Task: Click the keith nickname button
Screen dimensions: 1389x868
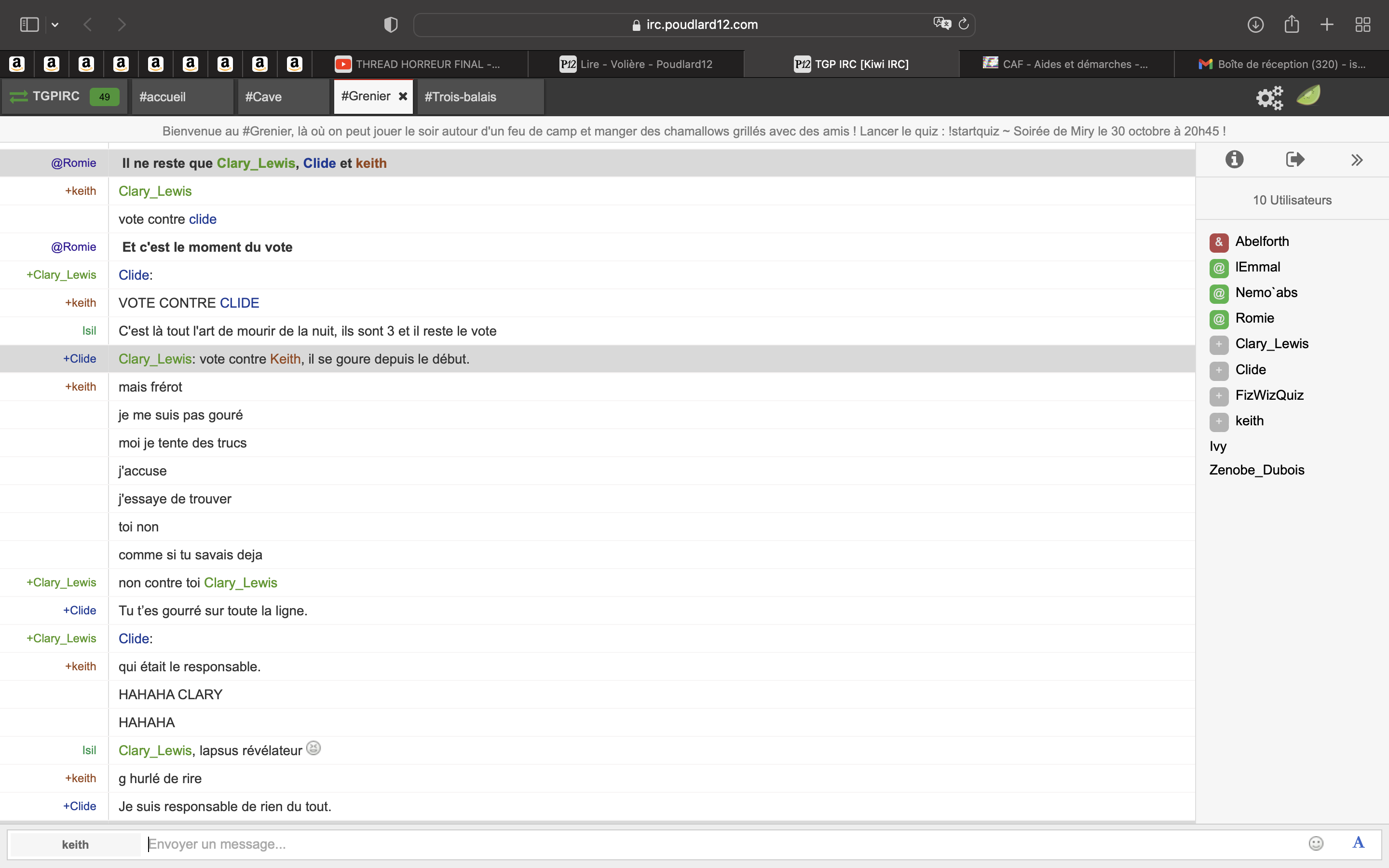Action: pyautogui.click(x=75, y=844)
